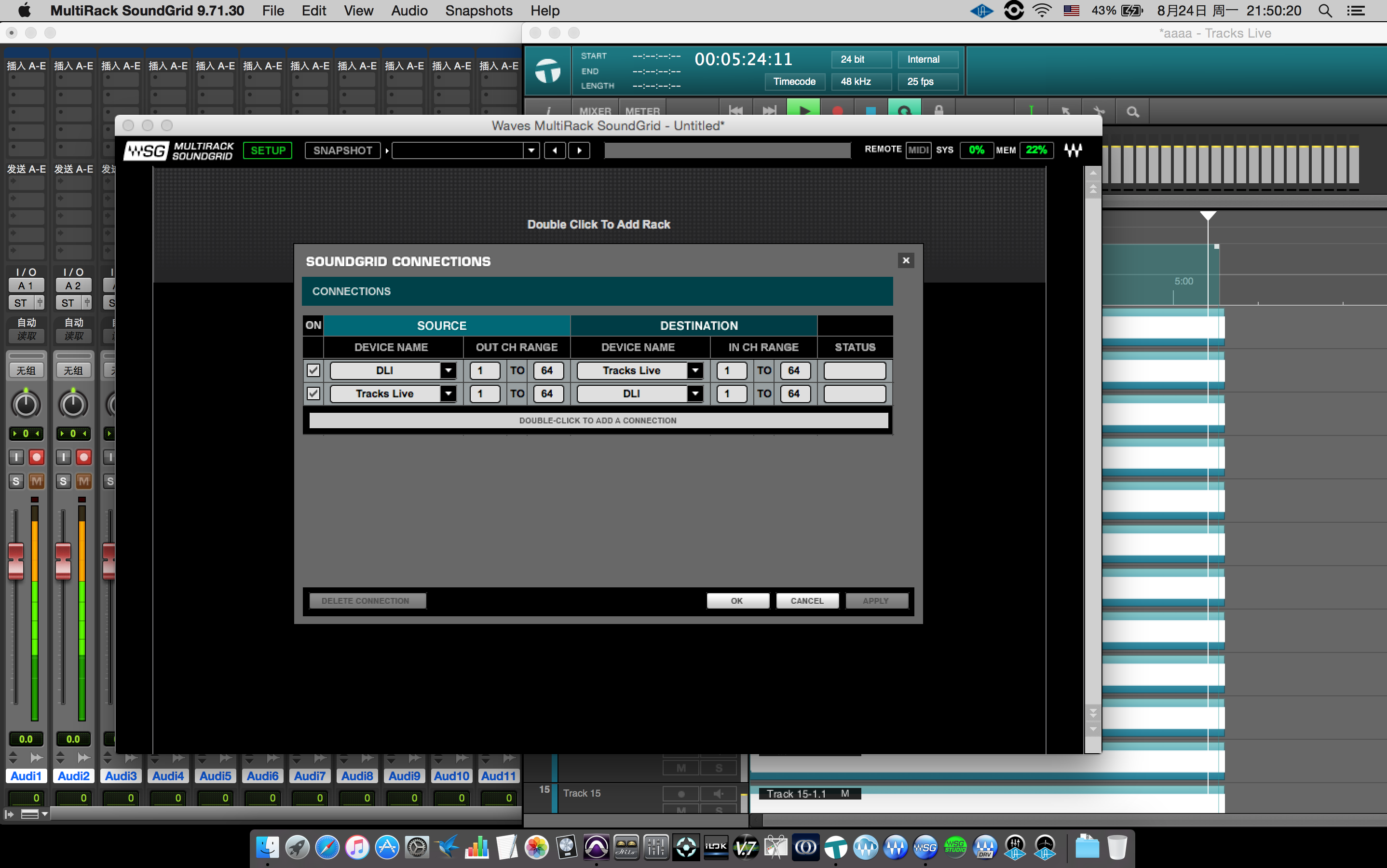Screen dimensions: 1387x868
Task: Expand the DESTINATION device dropdown for DLI row
Action: point(696,370)
